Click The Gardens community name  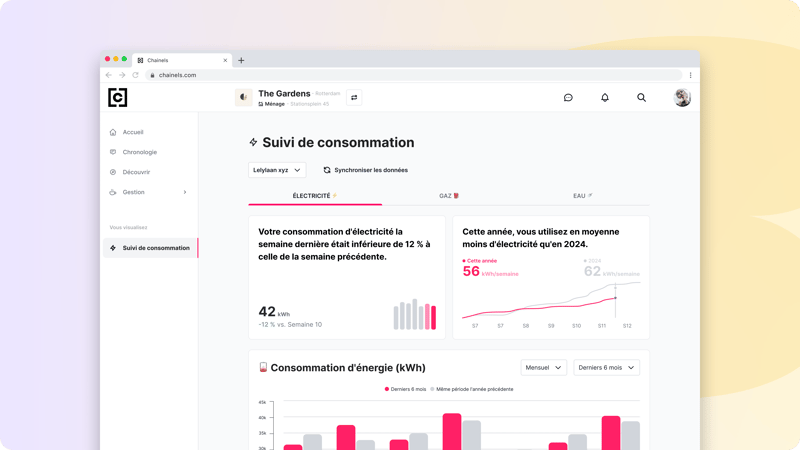coord(284,93)
